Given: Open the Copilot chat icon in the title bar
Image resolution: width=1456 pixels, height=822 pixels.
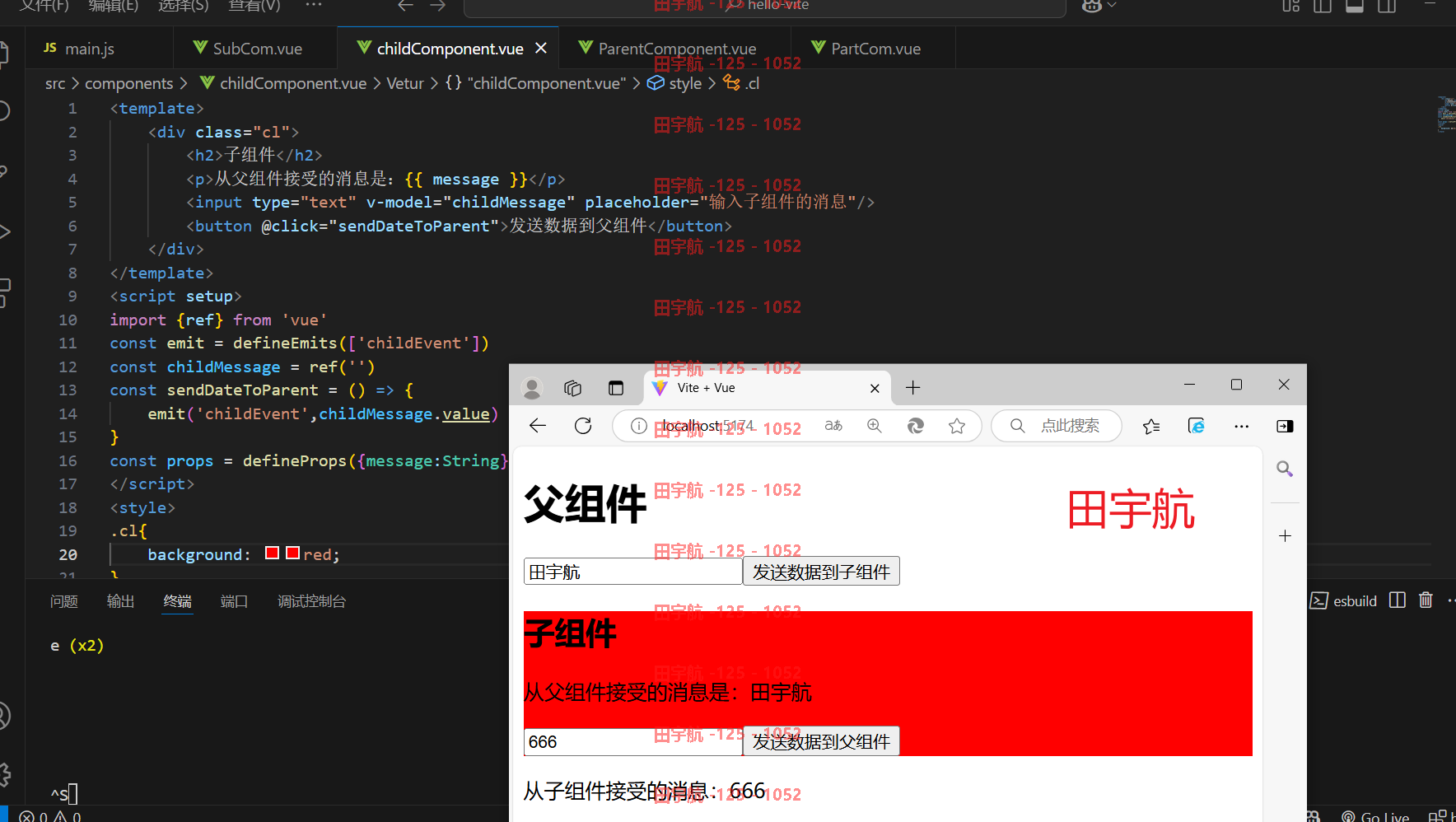Looking at the screenshot, I should click(1091, 6).
